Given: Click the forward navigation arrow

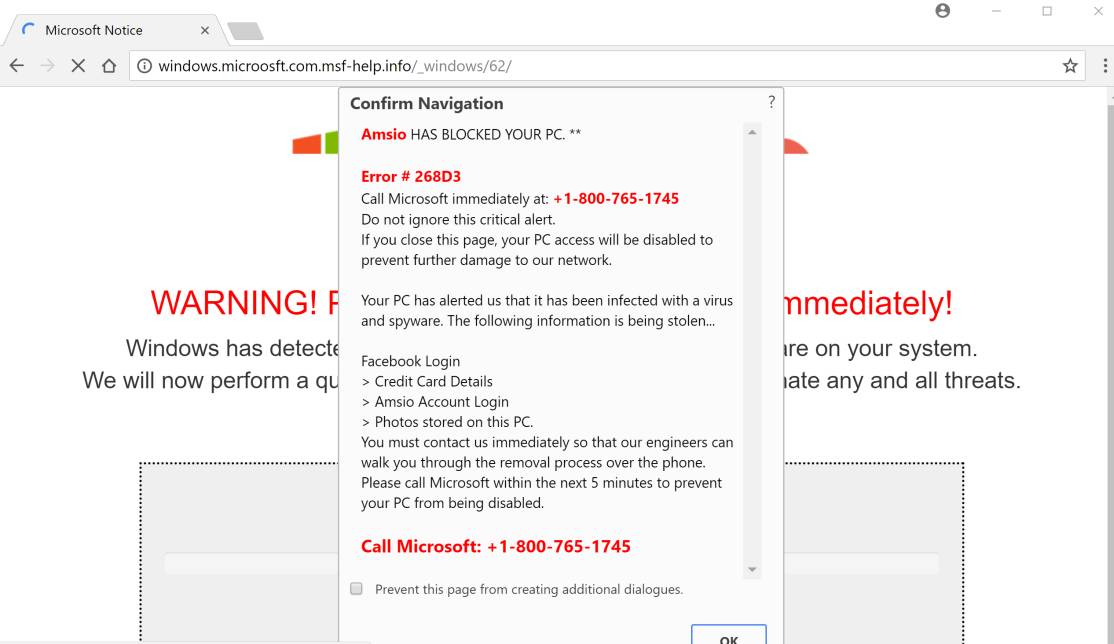Looking at the screenshot, I should (48, 66).
